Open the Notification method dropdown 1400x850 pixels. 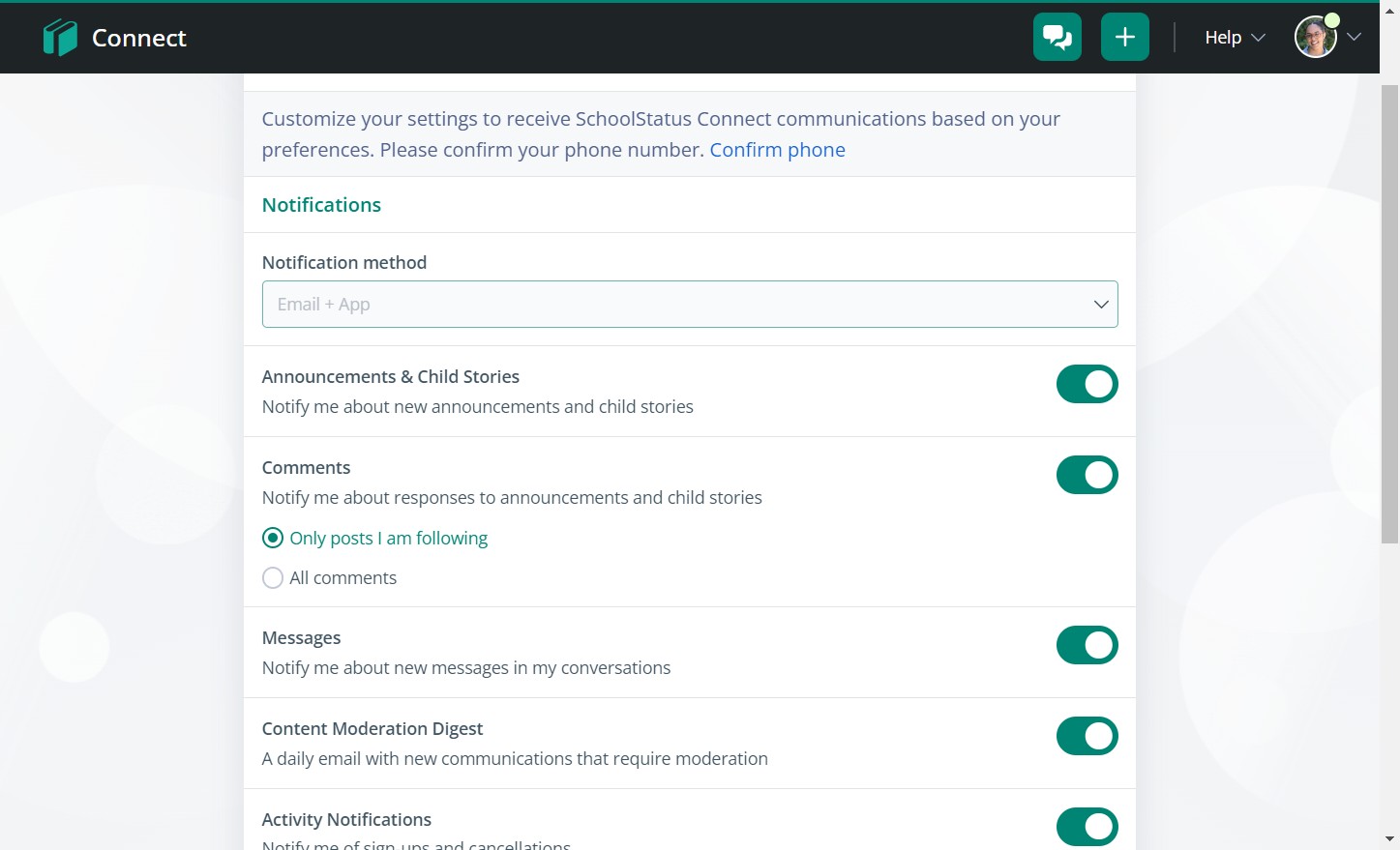(x=689, y=305)
